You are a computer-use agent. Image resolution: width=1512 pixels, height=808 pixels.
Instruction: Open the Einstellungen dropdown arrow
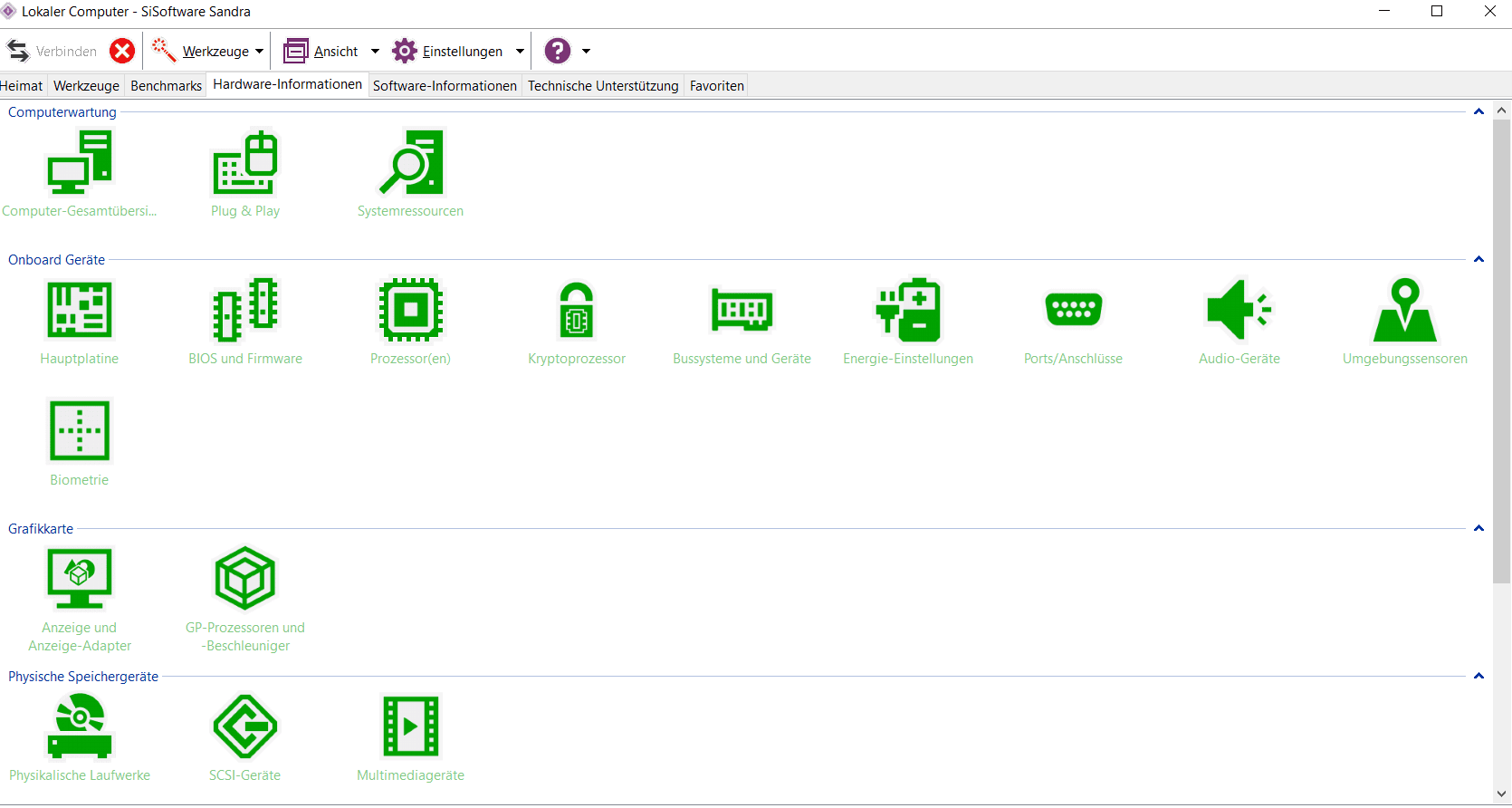point(520,52)
